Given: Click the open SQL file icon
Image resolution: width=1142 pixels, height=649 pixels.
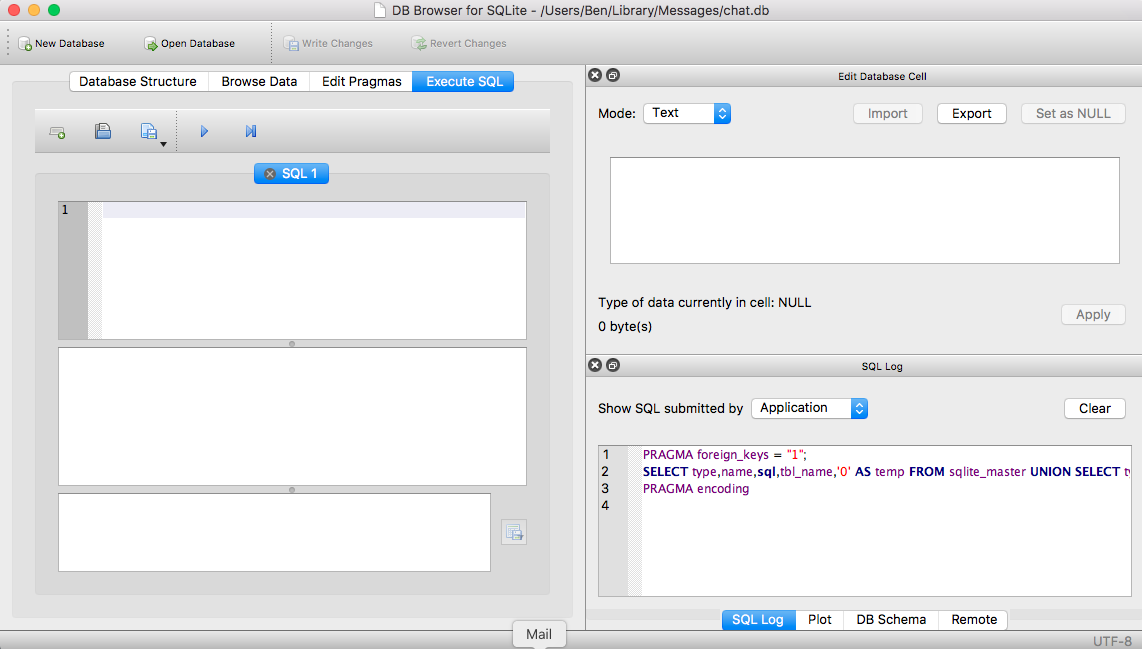Looking at the screenshot, I should pyautogui.click(x=103, y=132).
